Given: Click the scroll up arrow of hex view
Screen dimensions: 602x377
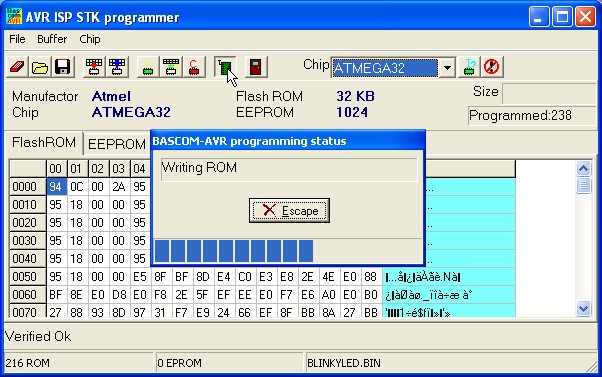Looking at the screenshot, I should [583, 168].
